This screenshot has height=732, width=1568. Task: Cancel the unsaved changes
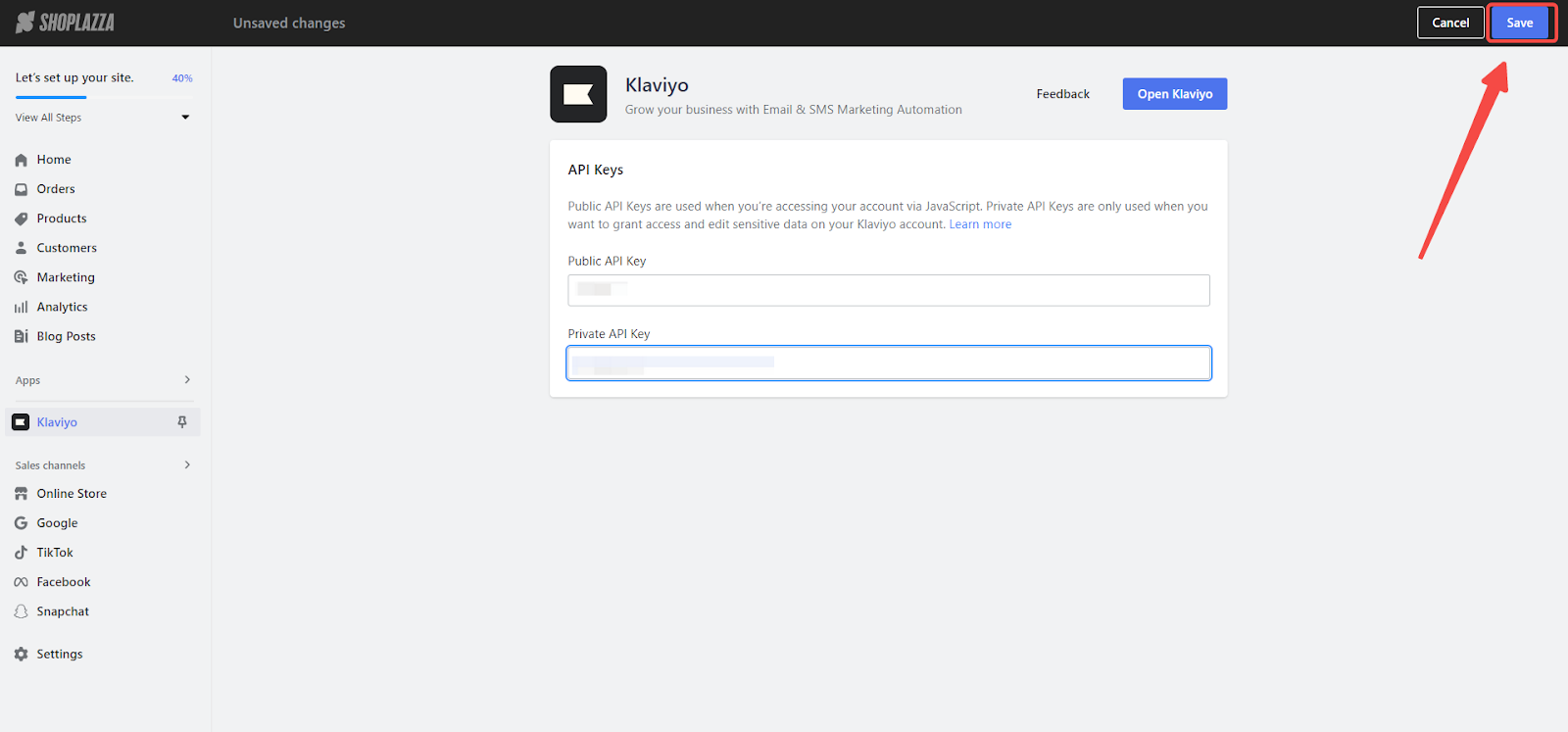(x=1450, y=23)
